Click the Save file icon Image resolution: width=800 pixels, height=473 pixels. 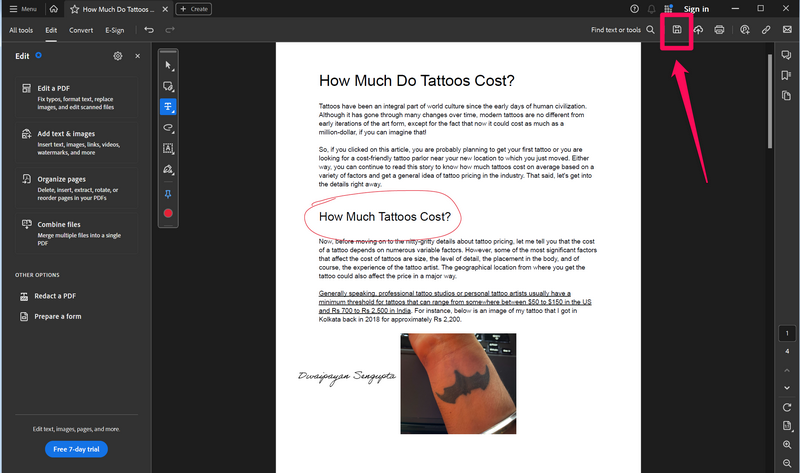pyautogui.click(x=677, y=30)
